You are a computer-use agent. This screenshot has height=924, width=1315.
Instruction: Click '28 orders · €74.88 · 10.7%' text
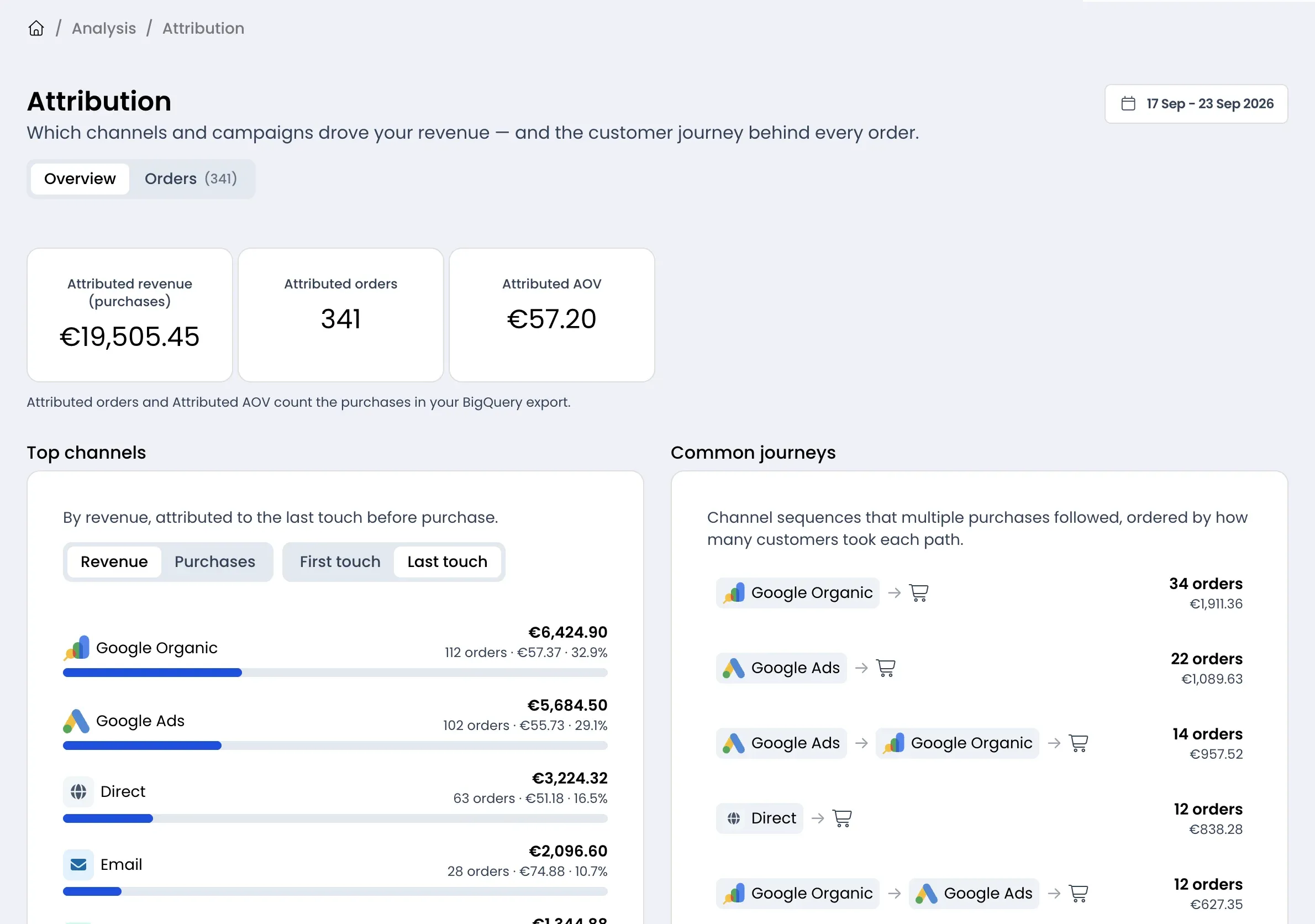click(528, 871)
